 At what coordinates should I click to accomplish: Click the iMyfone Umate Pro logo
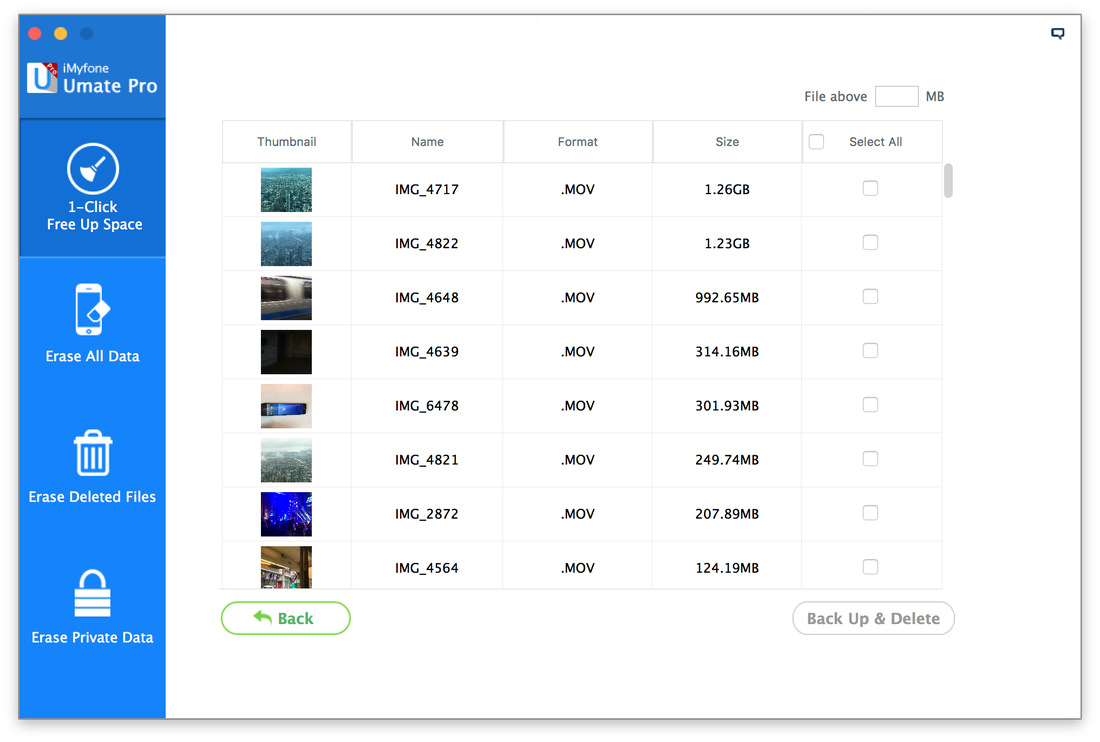pos(92,78)
